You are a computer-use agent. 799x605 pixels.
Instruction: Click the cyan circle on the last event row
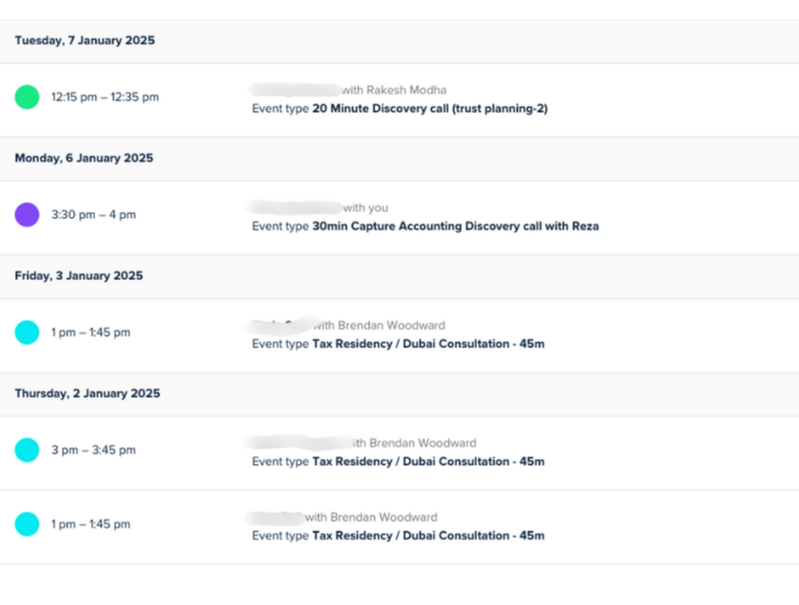(x=27, y=524)
